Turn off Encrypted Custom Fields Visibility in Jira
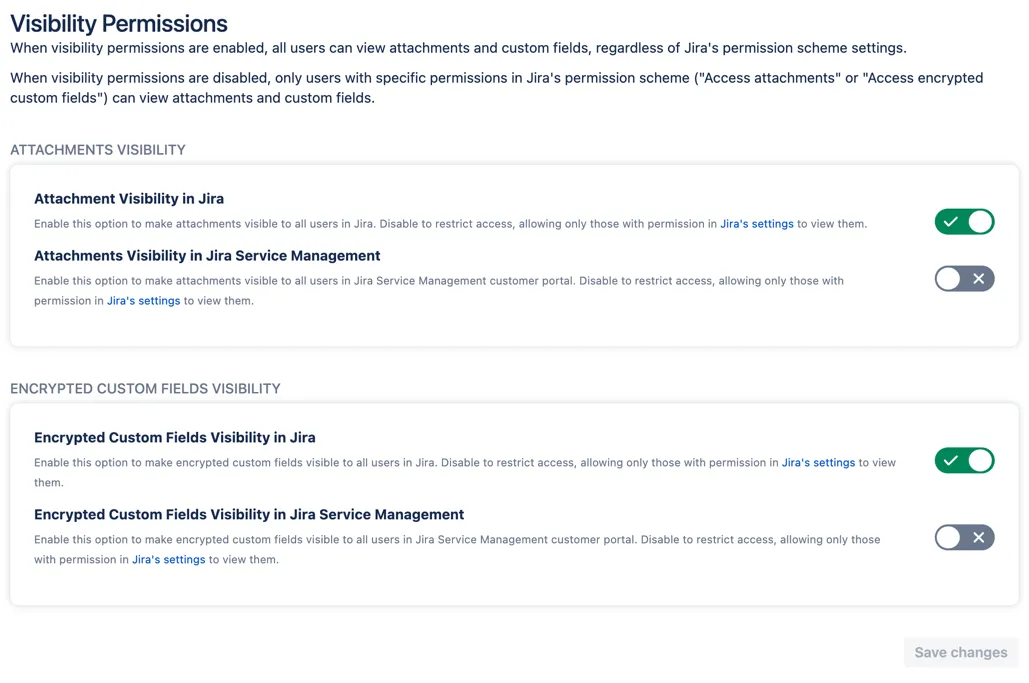This screenshot has height=683, width=1029. [x=964, y=461]
